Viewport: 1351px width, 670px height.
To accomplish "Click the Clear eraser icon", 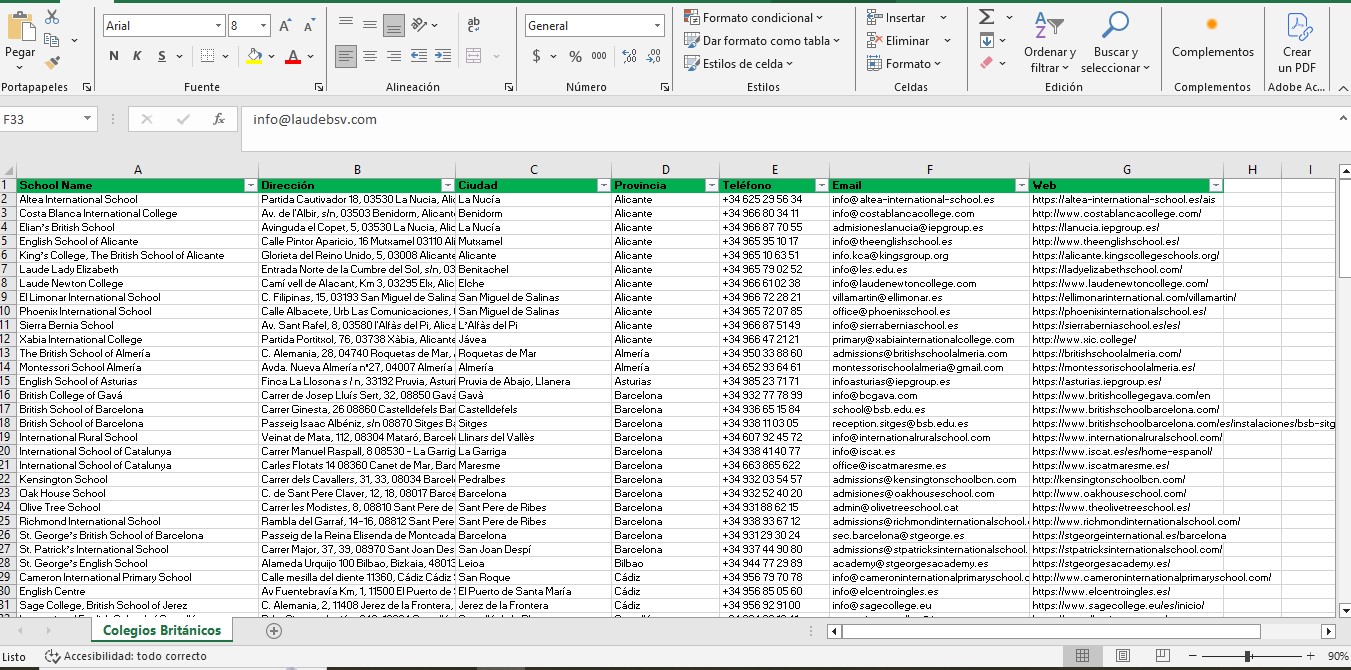I will click(x=986, y=63).
